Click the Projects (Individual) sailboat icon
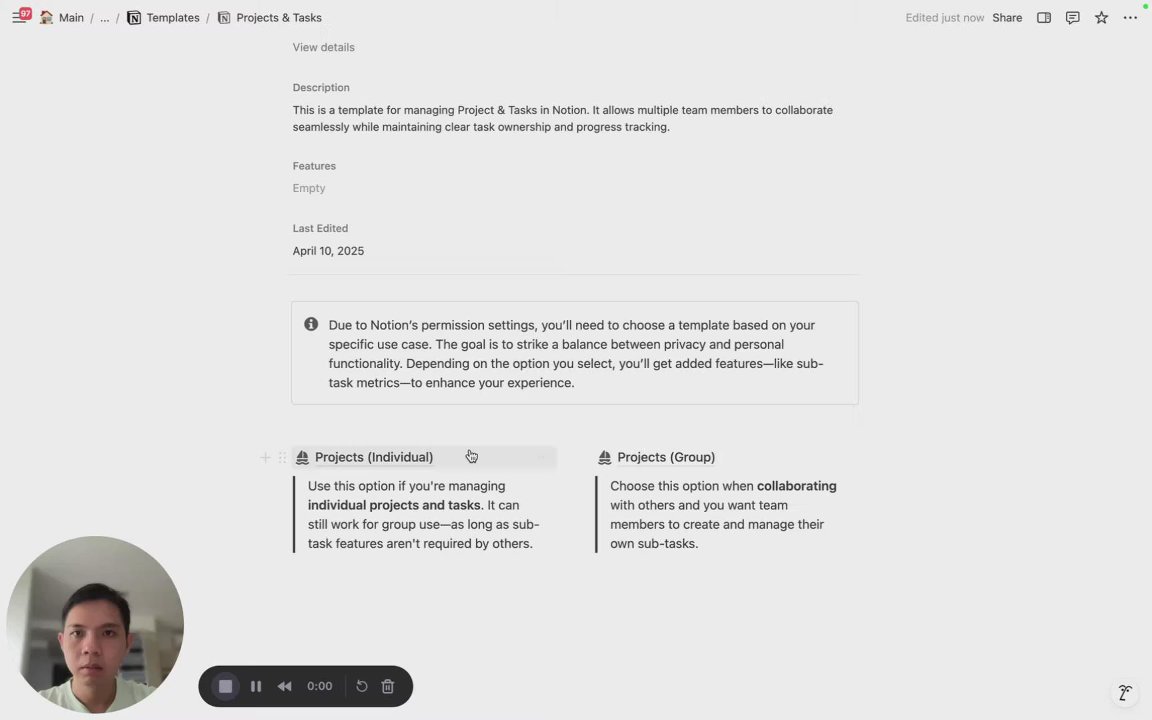Screen dimensions: 1152x720 tap(302, 458)
